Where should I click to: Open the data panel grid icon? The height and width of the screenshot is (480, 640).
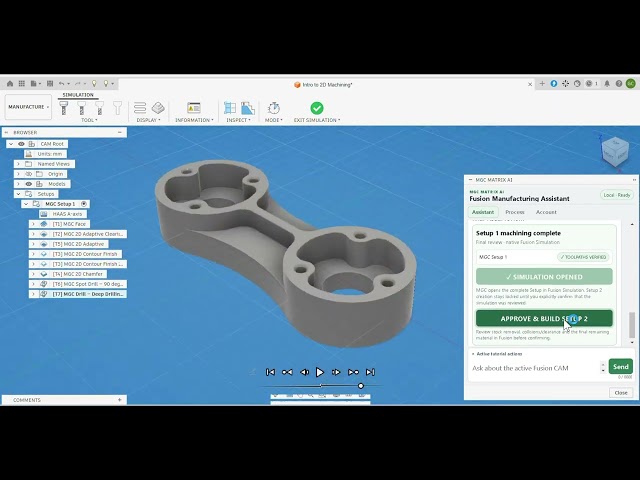(x=22, y=84)
